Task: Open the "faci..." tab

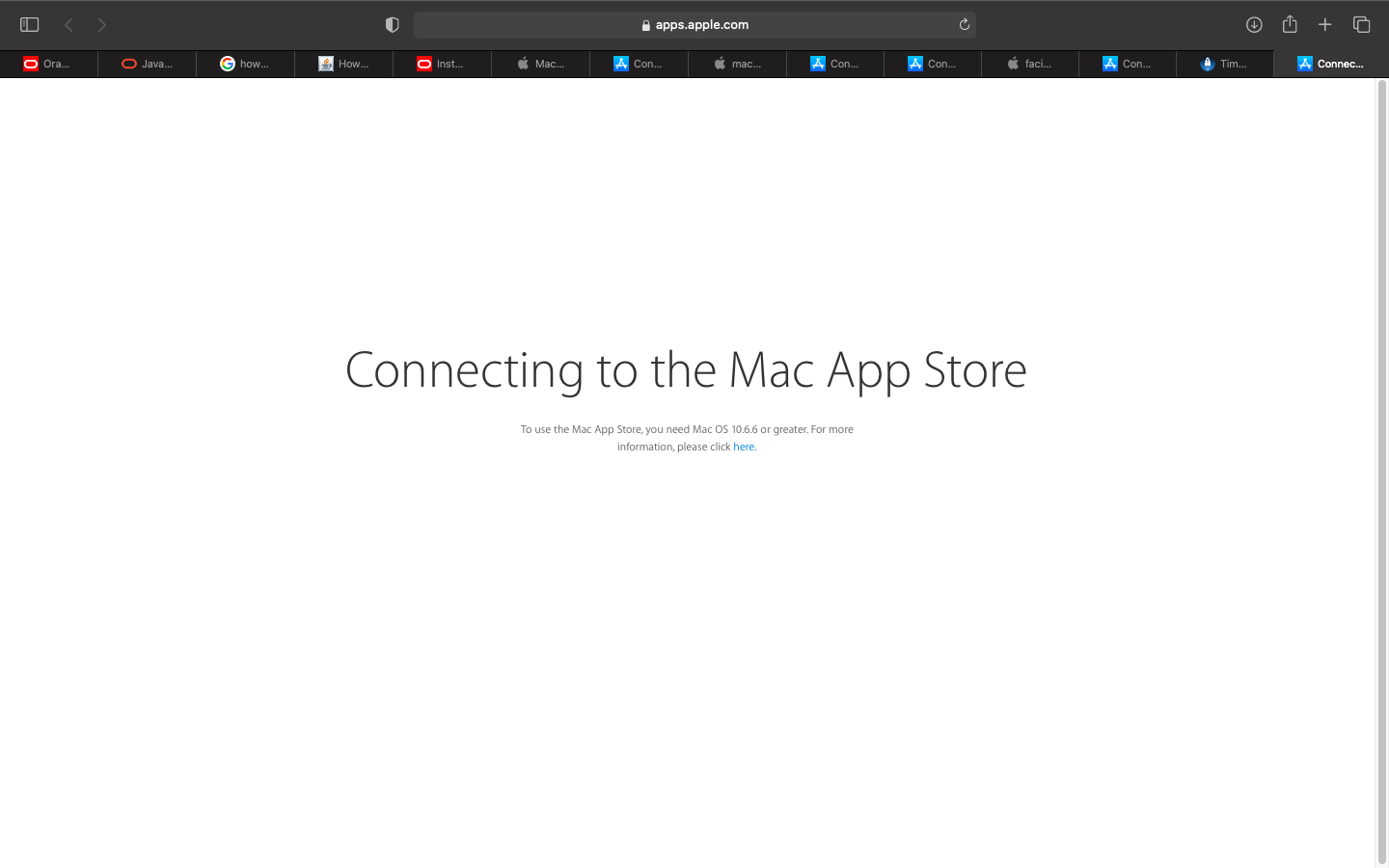Action: point(1030,64)
